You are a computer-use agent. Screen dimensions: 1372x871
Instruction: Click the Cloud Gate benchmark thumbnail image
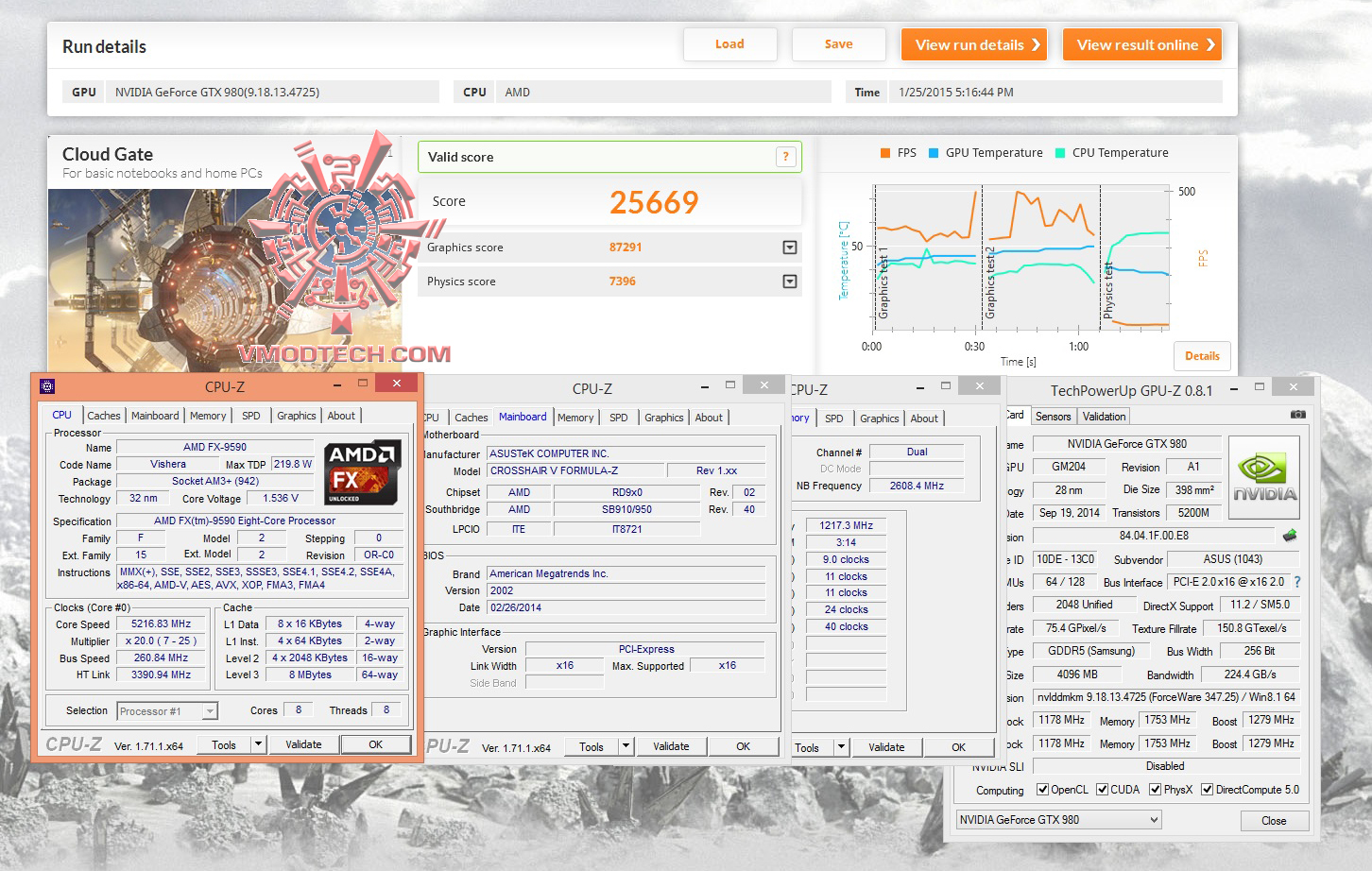(x=225, y=282)
